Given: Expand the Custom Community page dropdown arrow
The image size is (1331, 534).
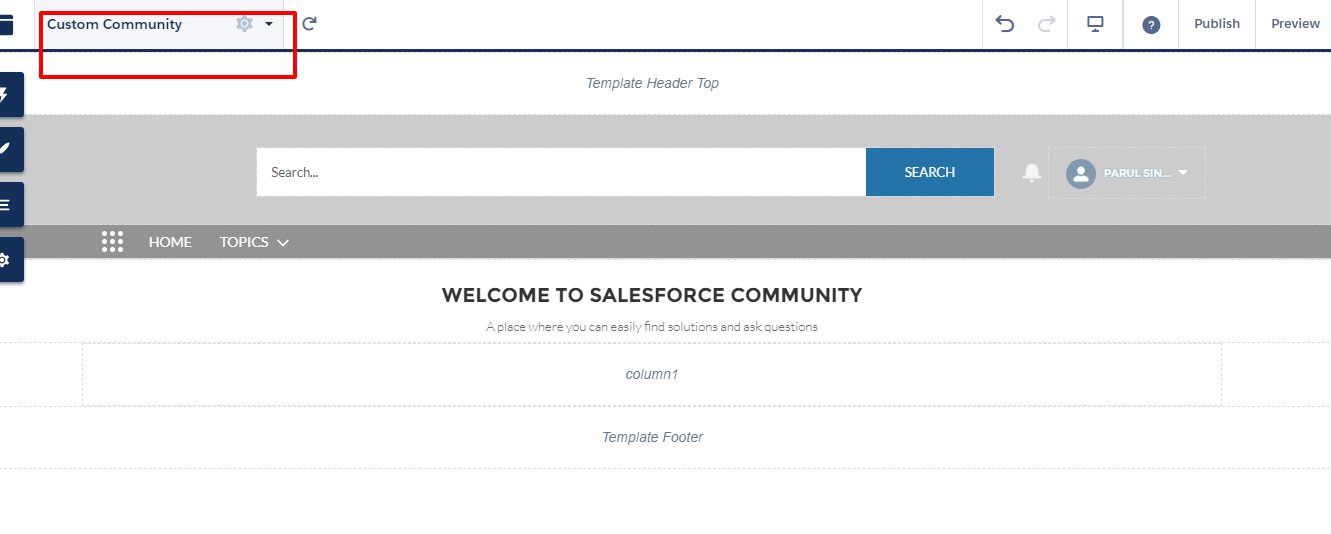Looking at the screenshot, I should pyautogui.click(x=269, y=24).
